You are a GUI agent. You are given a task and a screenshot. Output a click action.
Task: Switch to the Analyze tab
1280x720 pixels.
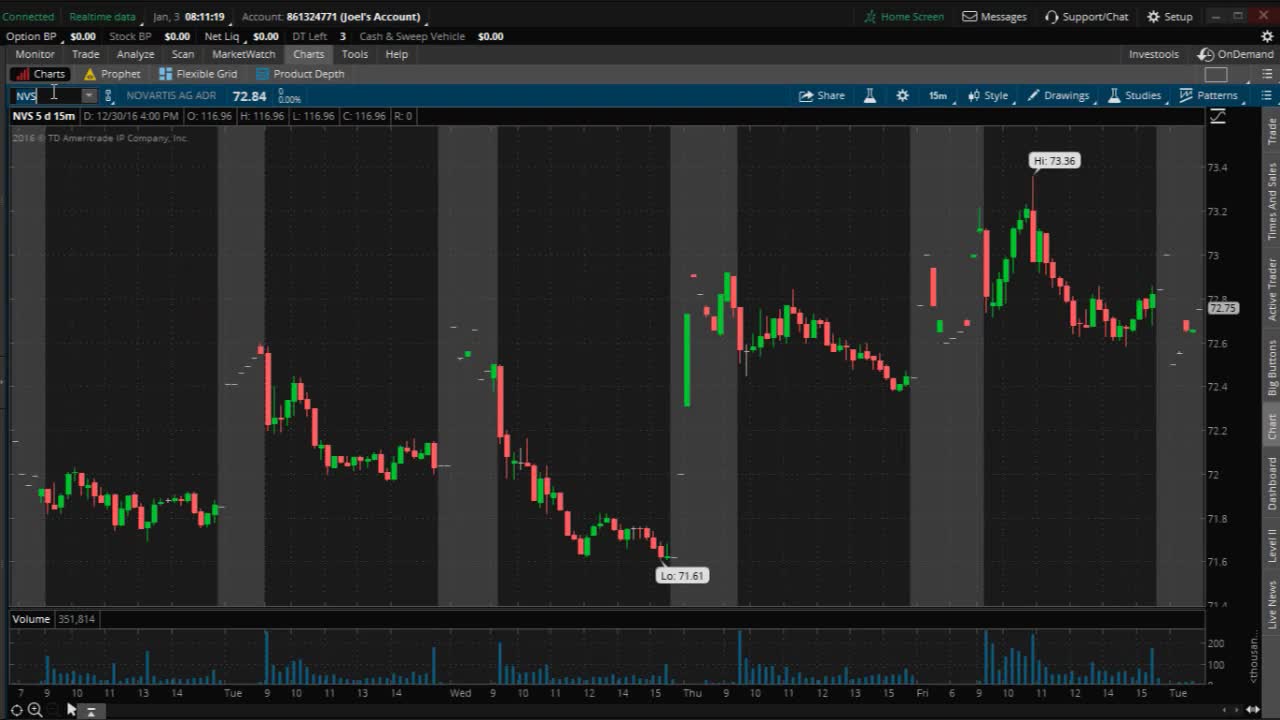pos(135,54)
